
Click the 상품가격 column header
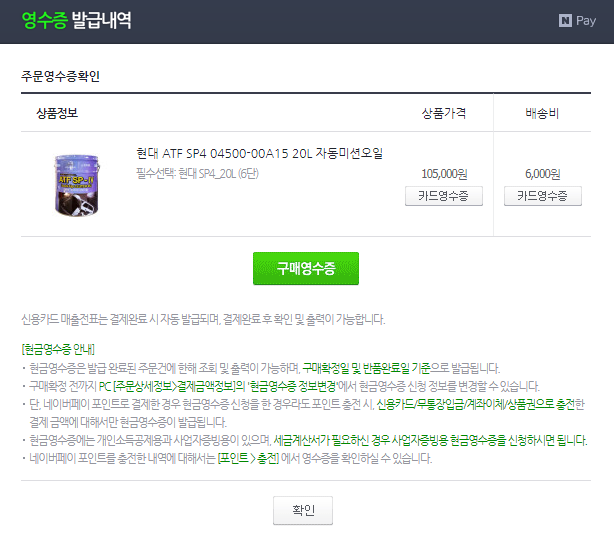(444, 113)
